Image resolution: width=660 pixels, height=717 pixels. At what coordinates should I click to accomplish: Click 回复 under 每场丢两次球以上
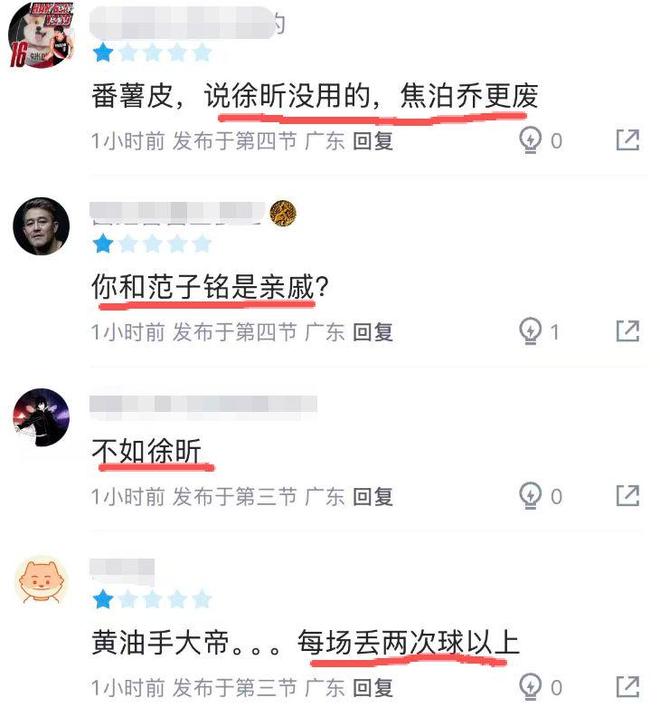click(x=373, y=687)
